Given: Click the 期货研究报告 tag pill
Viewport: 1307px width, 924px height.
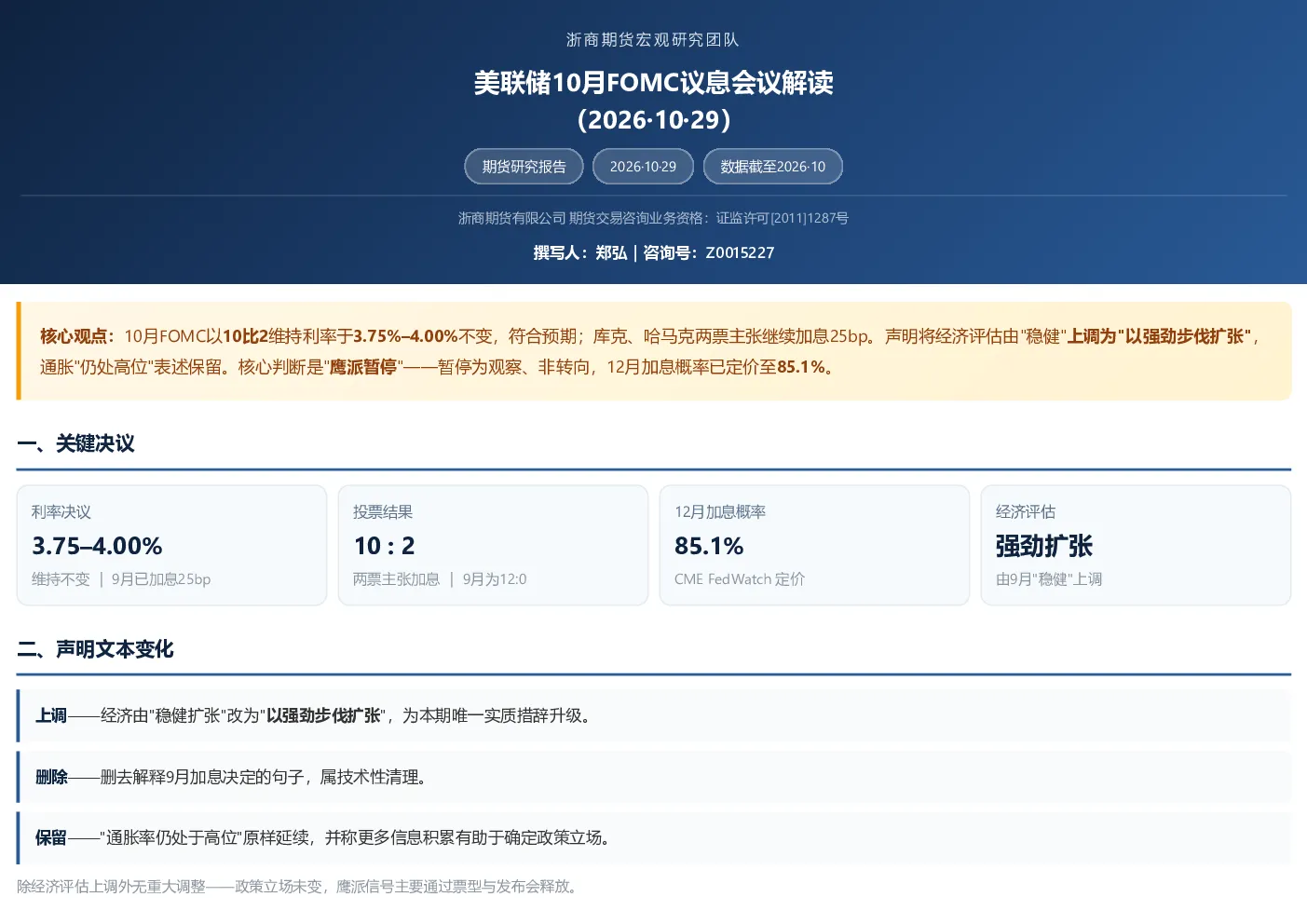Looking at the screenshot, I should [524, 167].
